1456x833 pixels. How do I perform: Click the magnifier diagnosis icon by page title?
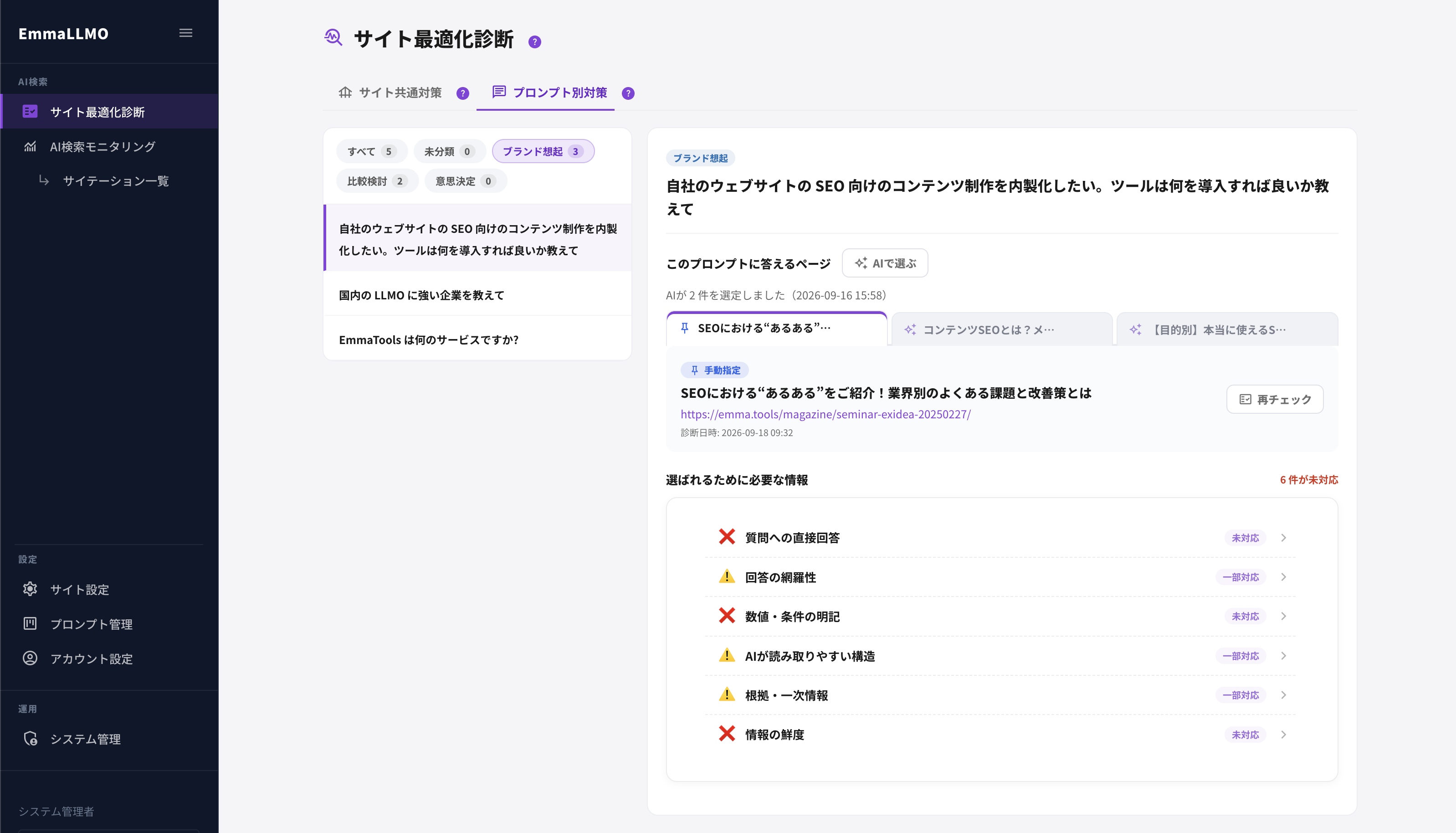333,38
